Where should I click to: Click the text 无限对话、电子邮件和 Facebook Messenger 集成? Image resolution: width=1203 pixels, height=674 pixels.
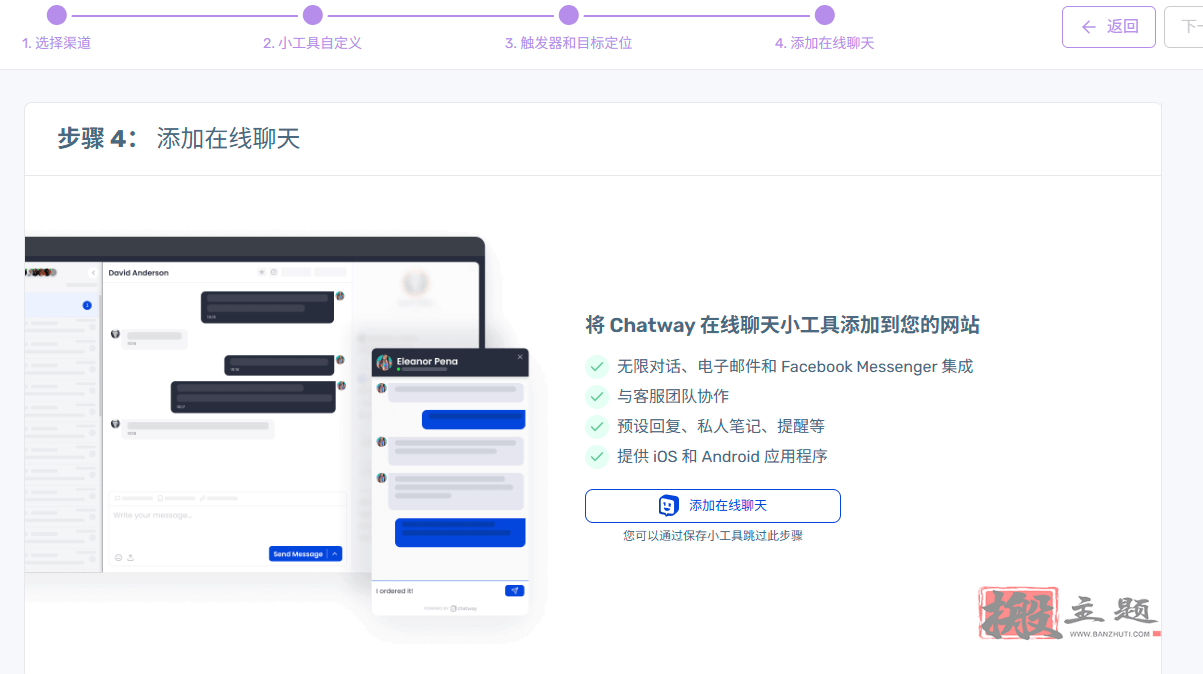point(795,367)
